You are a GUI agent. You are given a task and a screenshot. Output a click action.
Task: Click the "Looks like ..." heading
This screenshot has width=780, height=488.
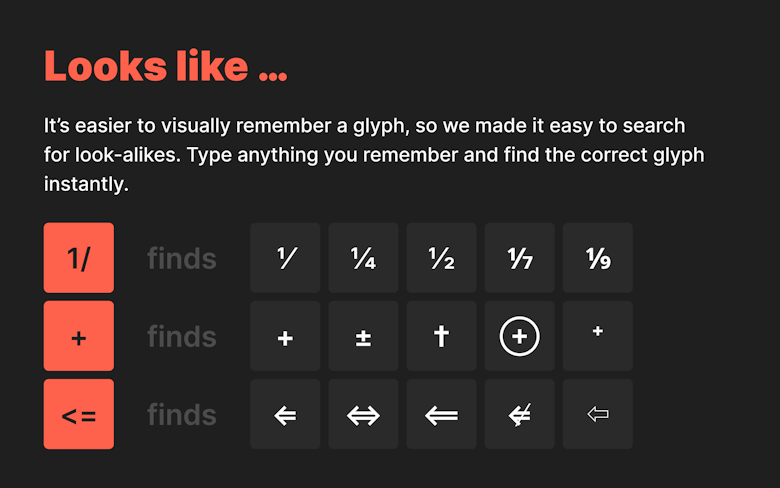point(166,66)
